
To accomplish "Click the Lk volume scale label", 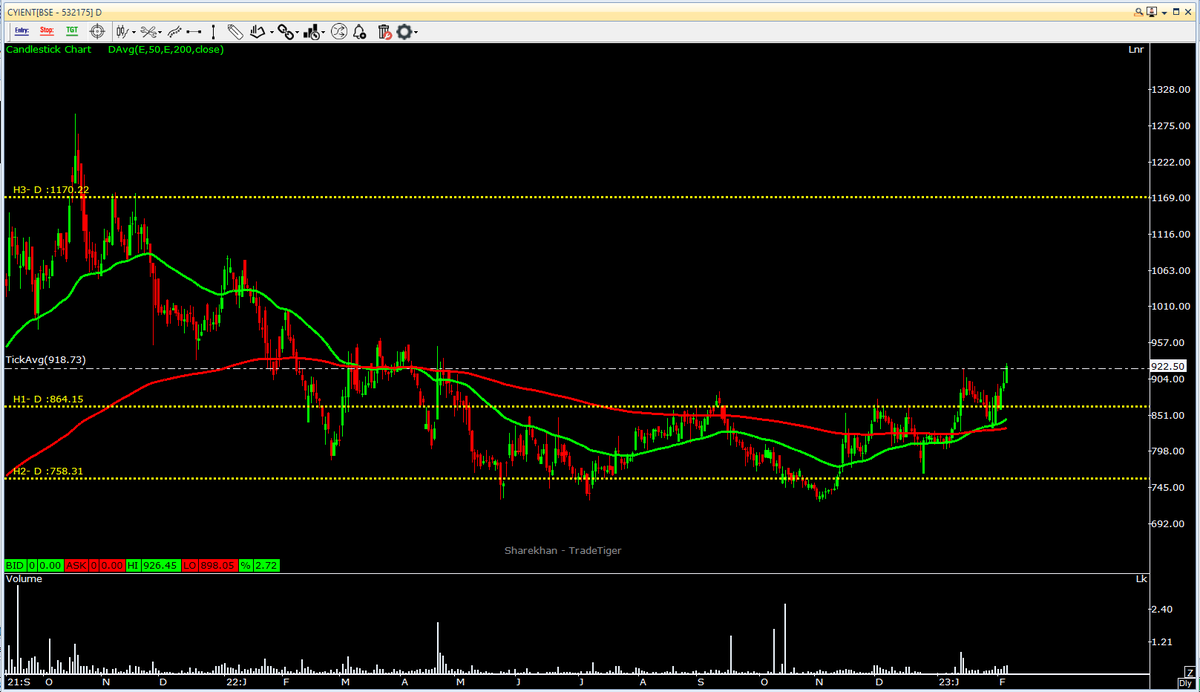I will [x=1141, y=578].
